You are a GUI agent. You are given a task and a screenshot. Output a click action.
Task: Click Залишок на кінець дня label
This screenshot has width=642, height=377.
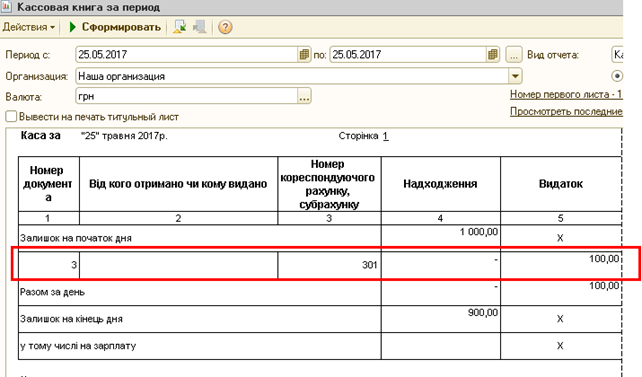(71, 319)
